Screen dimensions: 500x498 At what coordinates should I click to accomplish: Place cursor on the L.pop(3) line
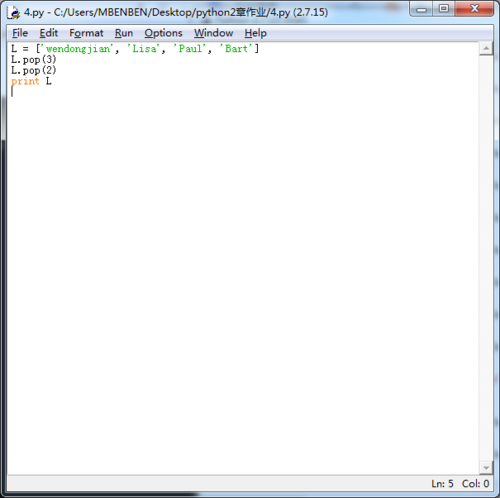pos(34,60)
